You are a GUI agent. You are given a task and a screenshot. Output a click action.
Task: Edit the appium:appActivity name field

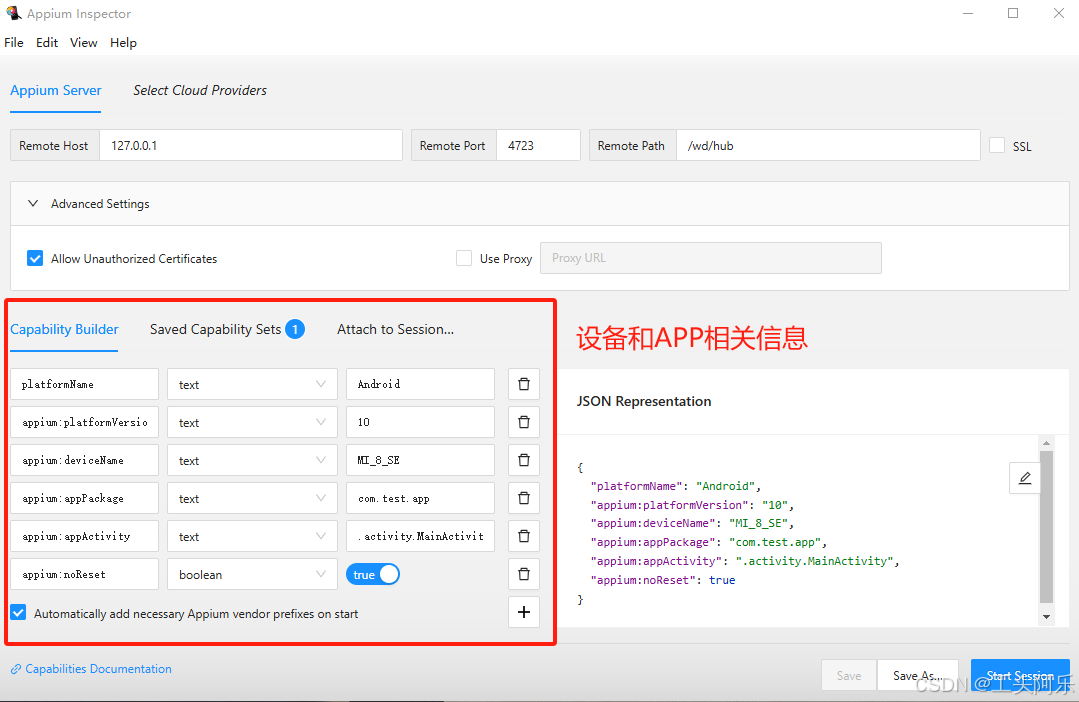(x=85, y=535)
